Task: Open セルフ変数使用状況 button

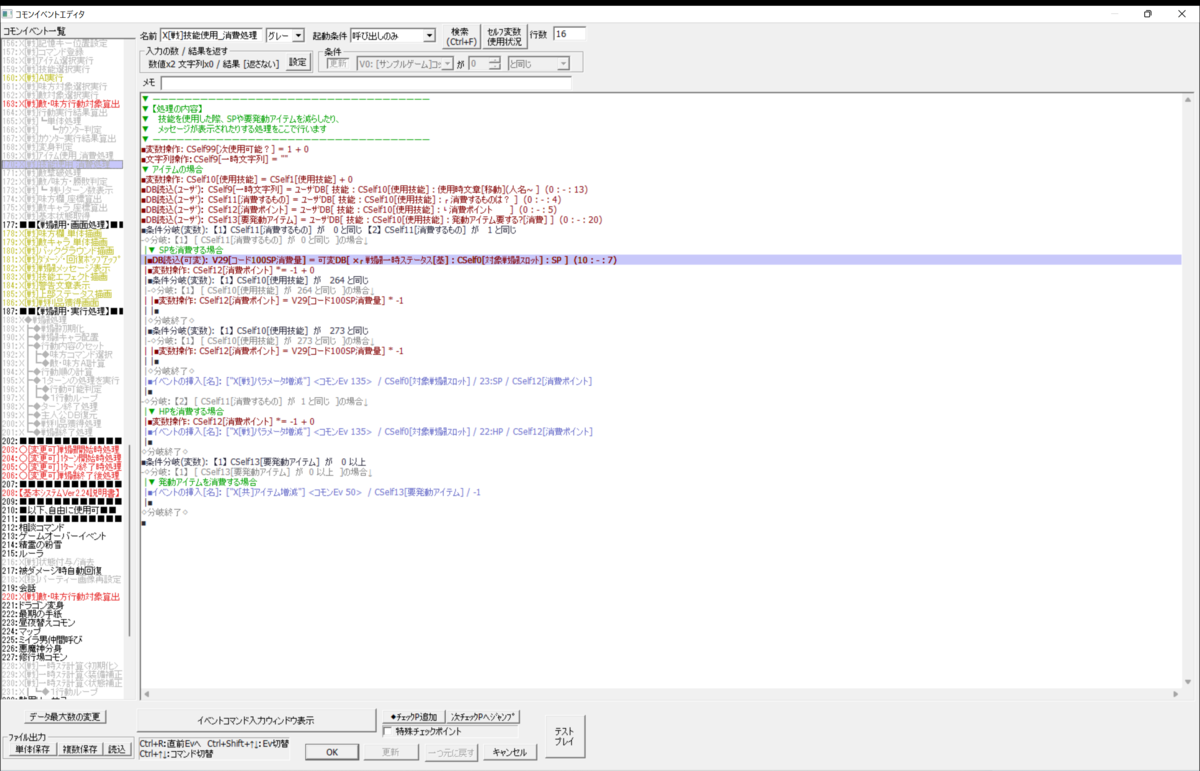Action: click(x=503, y=36)
